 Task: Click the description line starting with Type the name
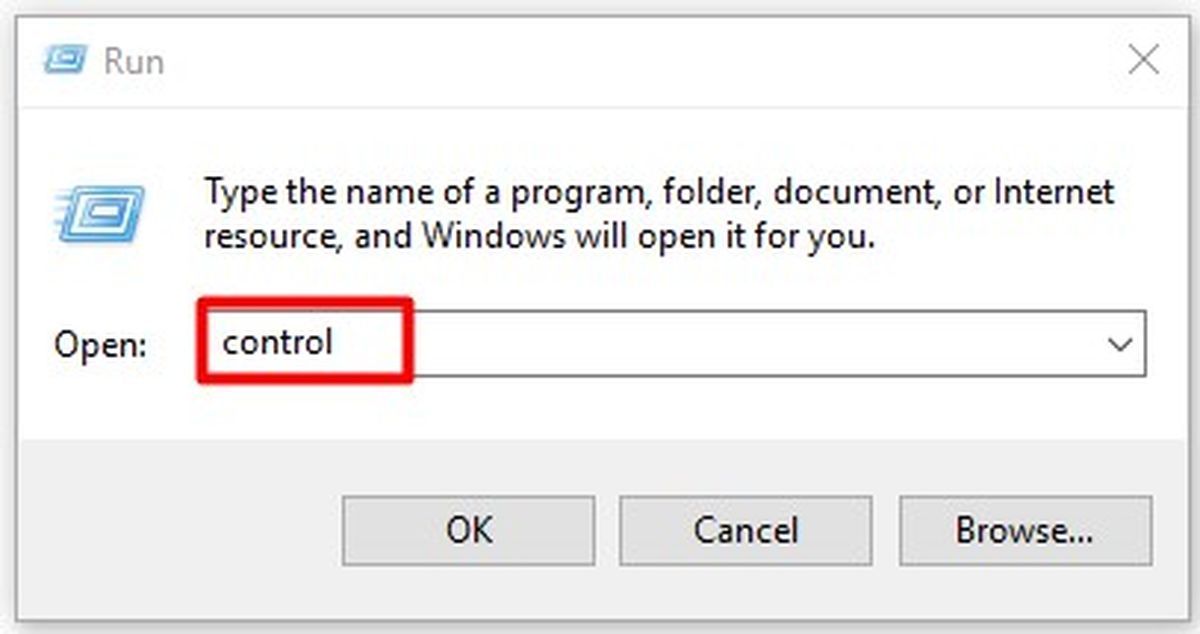coord(659,192)
